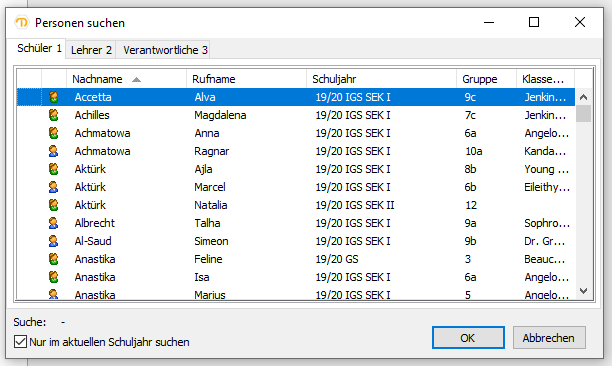Click the scroll up arrow of the list
Image resolution: width=612 pixels, height=366 pixels.
pyautogui.click(x=584, y=97)
